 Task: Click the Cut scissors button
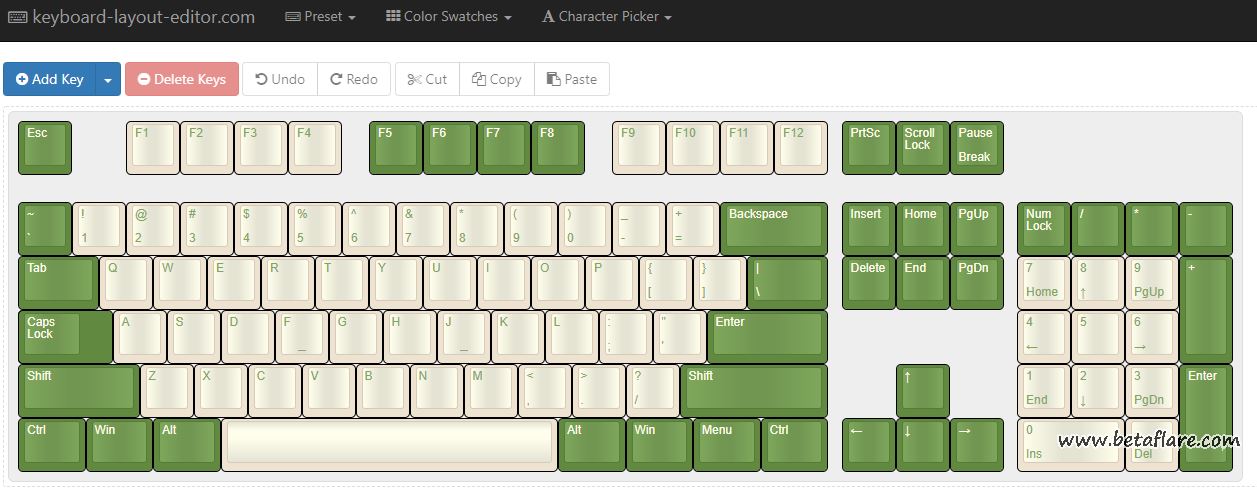427,79
